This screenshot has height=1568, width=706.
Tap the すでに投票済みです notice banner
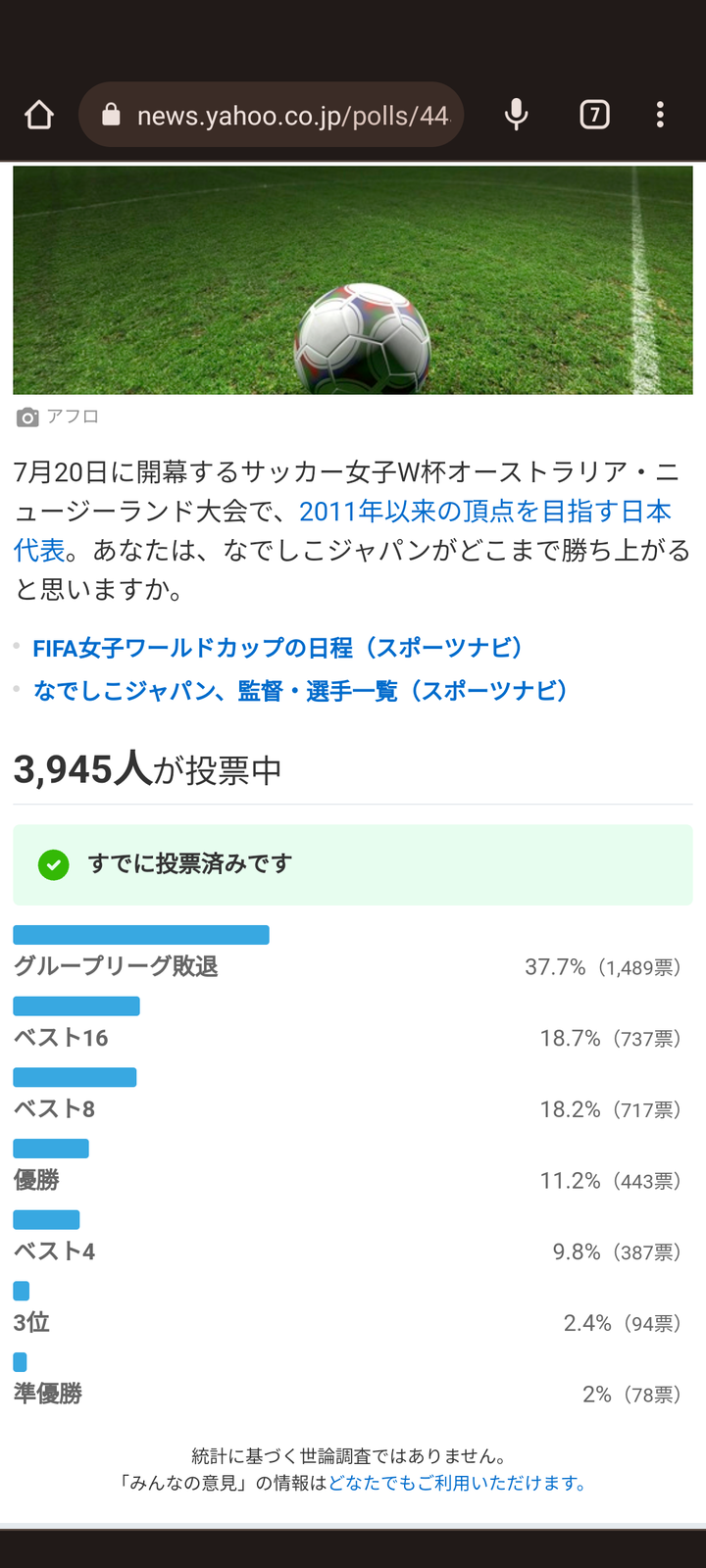[353, 864]
